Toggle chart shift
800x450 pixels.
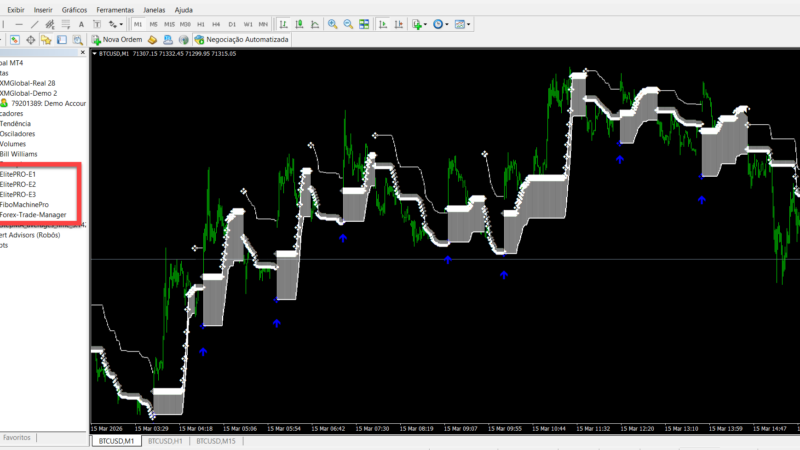click(x=398, y=24)
